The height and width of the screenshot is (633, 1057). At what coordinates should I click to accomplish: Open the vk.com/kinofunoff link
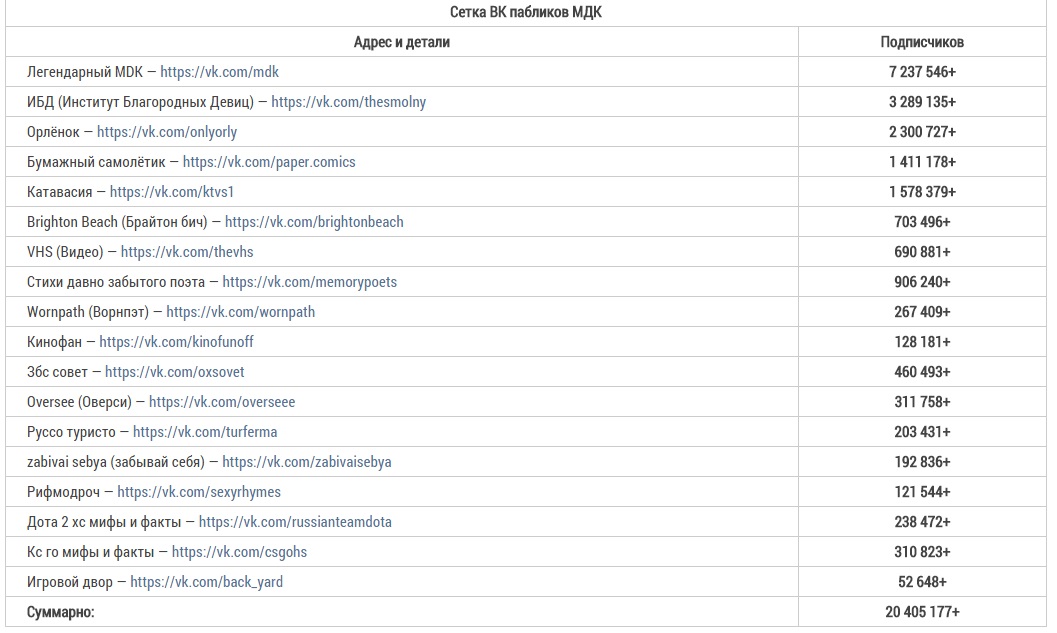click(x=177, y=342)
